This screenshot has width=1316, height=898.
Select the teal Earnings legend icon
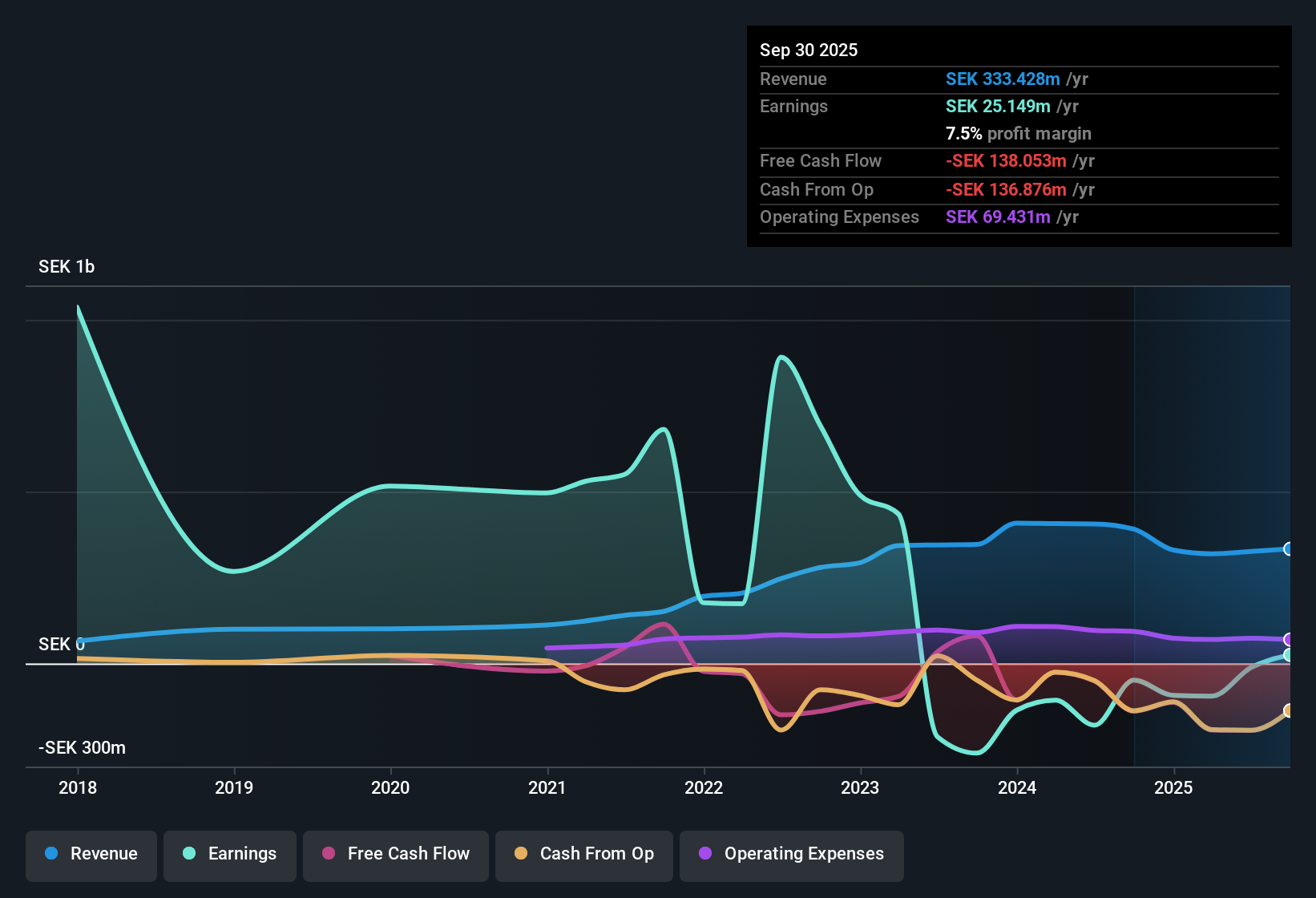coord(188,854)
